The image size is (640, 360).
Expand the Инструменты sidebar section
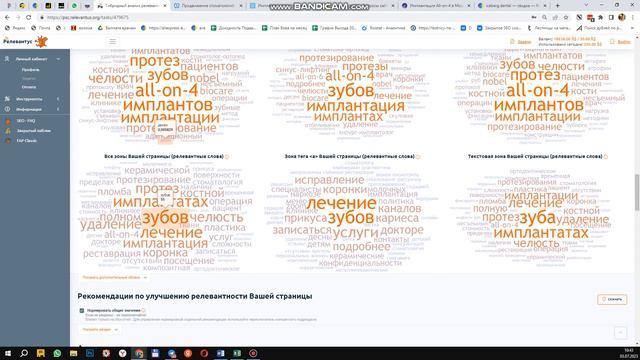pos(58,99)
